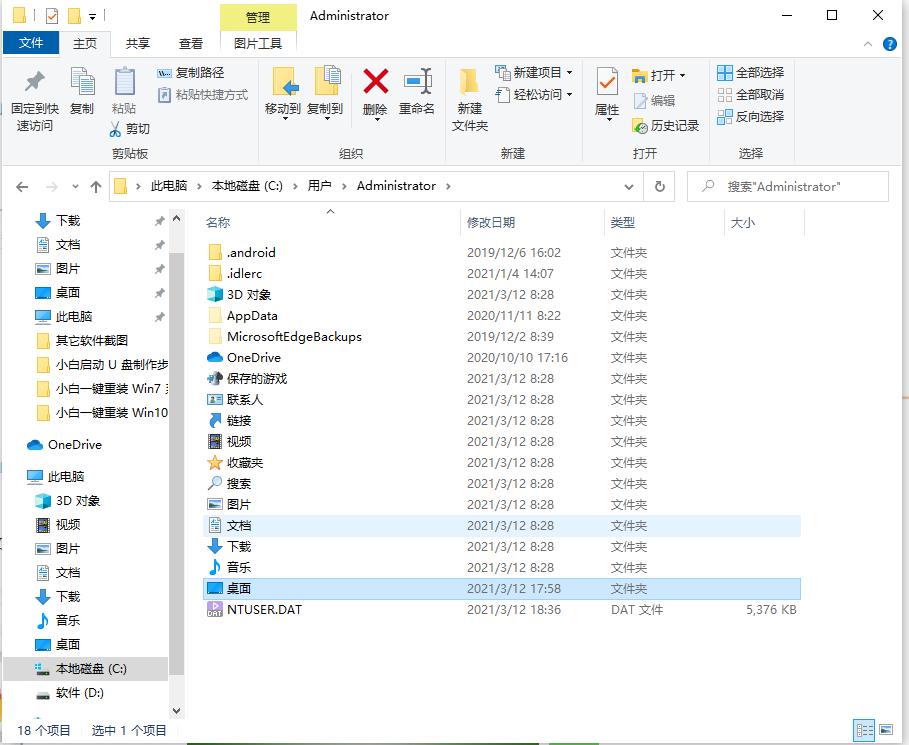Click inside the search Administrator box

point(790,186)
